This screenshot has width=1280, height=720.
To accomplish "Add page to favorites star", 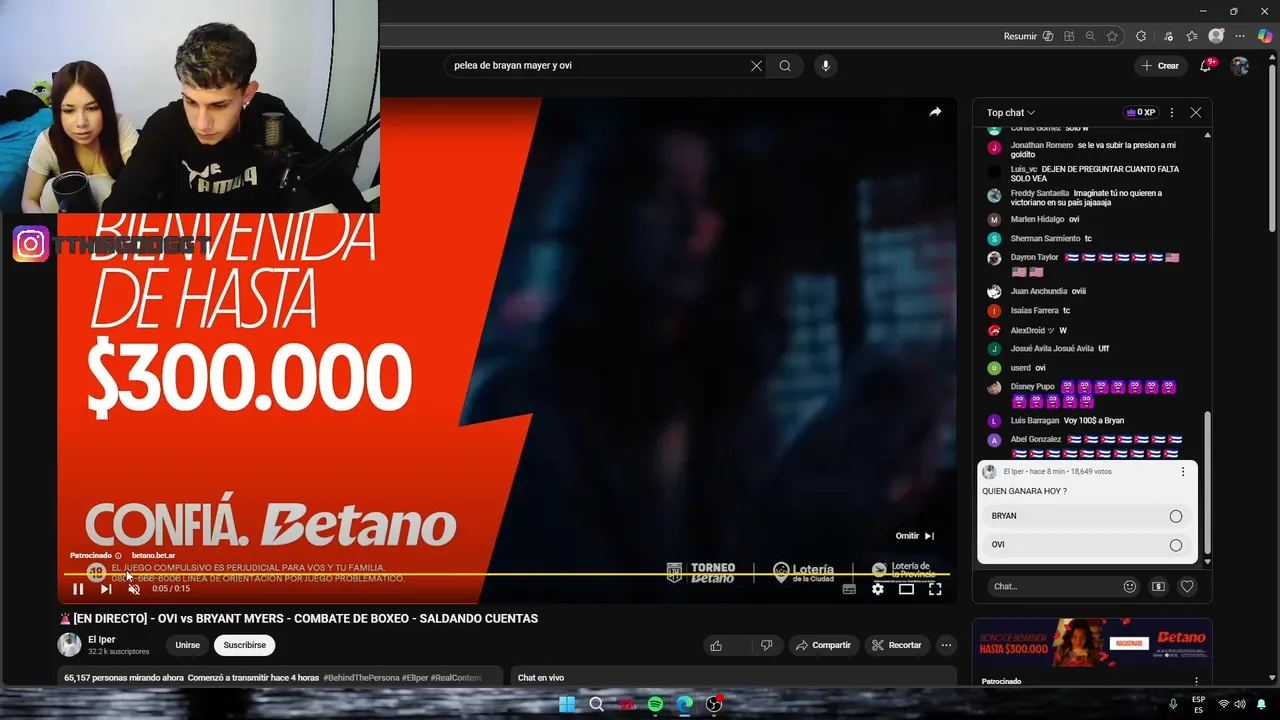I will pos(1112,36).
